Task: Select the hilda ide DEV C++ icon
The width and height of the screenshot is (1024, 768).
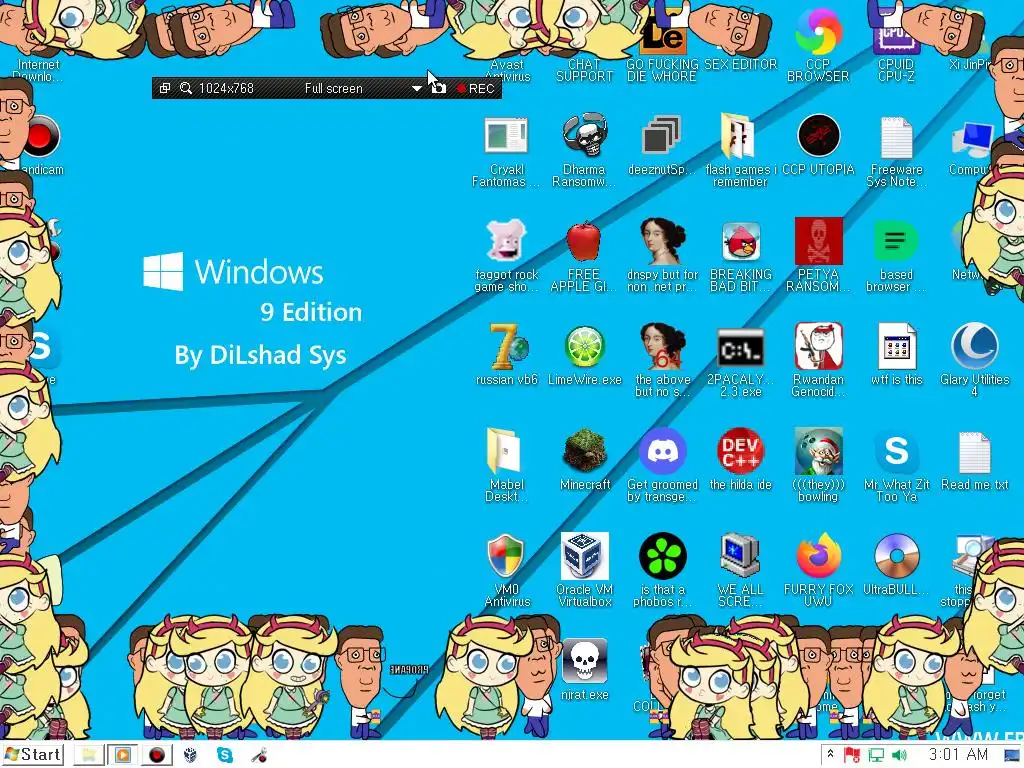Action: coord(741,460)
